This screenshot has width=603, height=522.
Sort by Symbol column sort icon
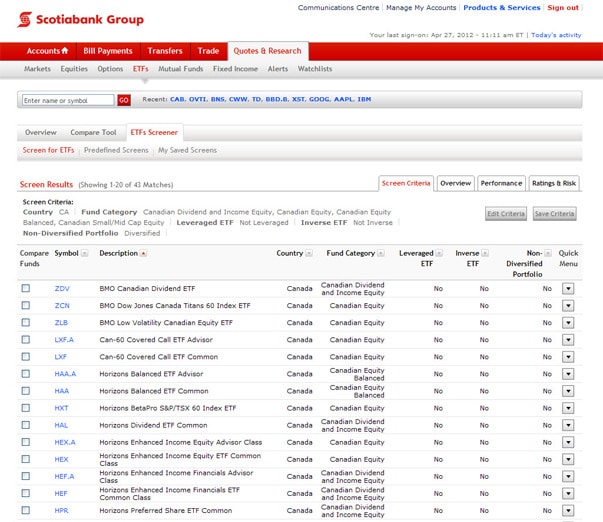tap(86, 254)
